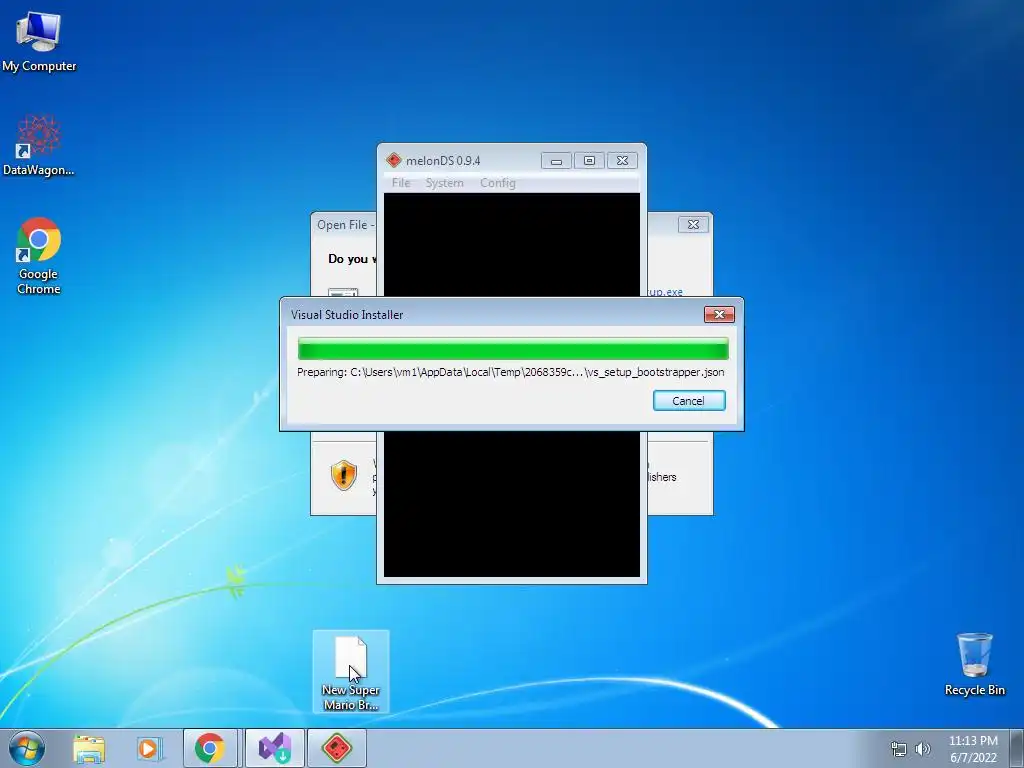Screen dimensions: 1024x768
Task: Click the melonDS title bar icon
Action: pyautogui.click(x=393, y=160)
